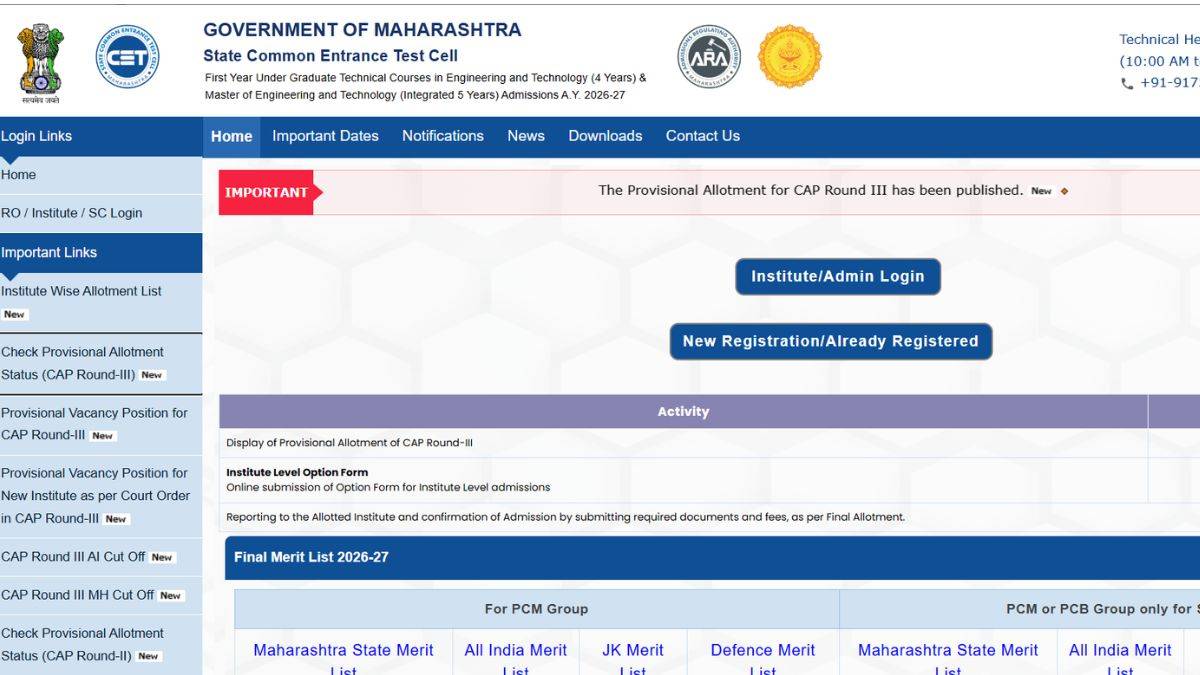Open the Important Dates menu item
This screenshot has height=675, width=1200.
click(325, 136)
